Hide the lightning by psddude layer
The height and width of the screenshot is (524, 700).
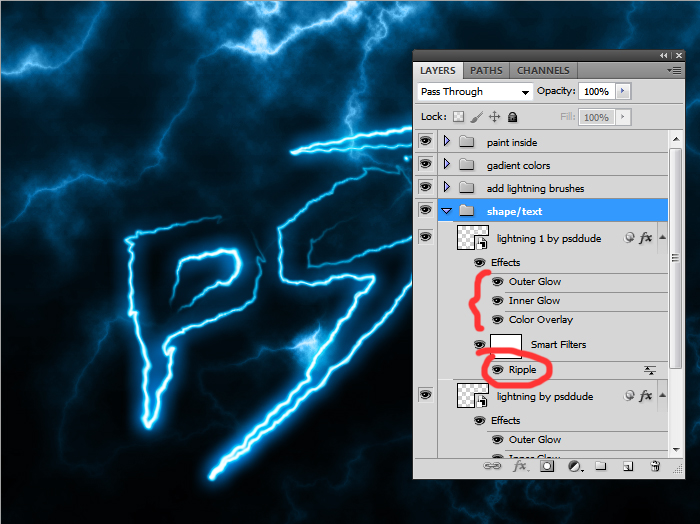[x=425, y=395]
